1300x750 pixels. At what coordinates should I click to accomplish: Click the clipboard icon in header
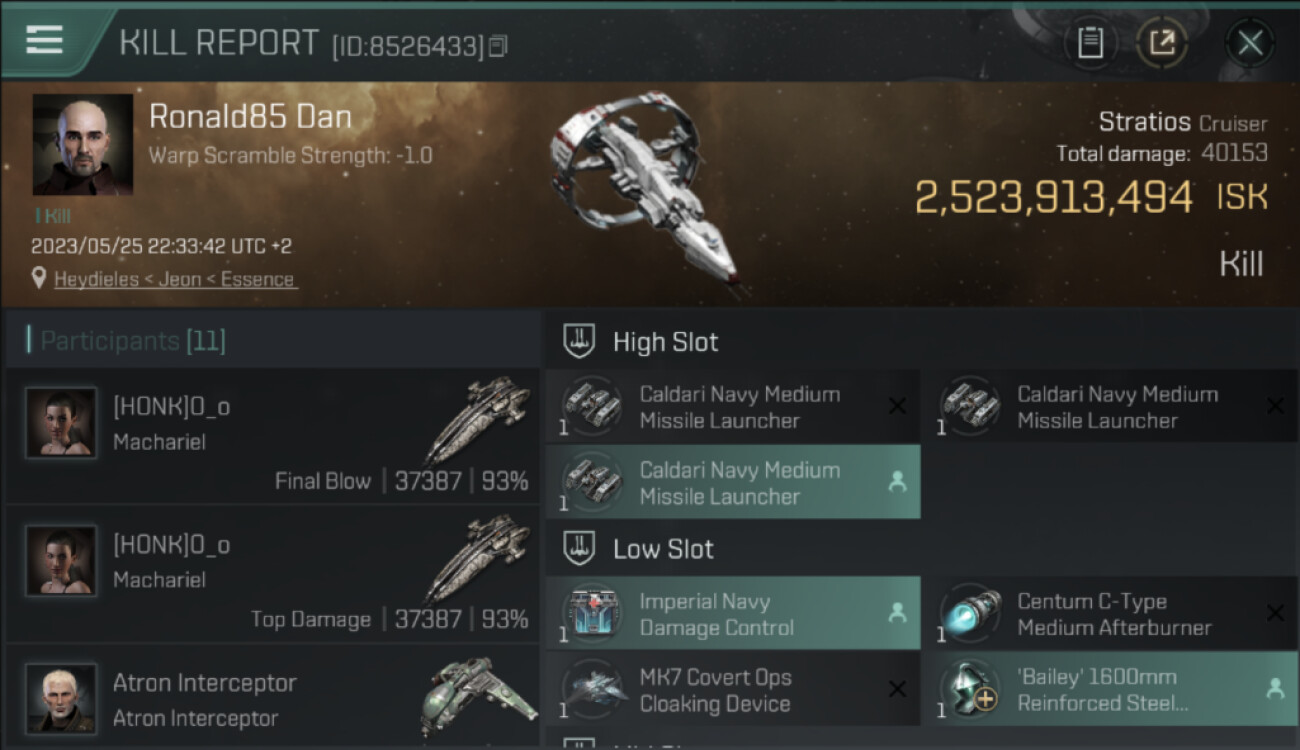pos(1090,42)
